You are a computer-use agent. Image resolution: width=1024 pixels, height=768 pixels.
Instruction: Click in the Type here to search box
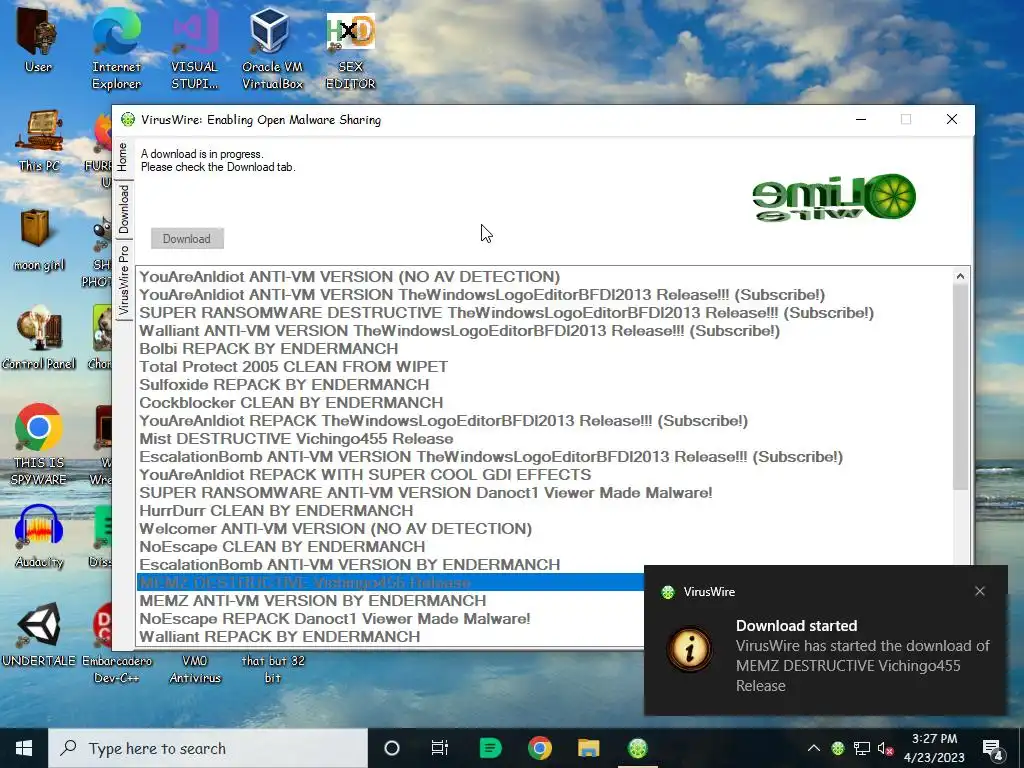[208, 748]
